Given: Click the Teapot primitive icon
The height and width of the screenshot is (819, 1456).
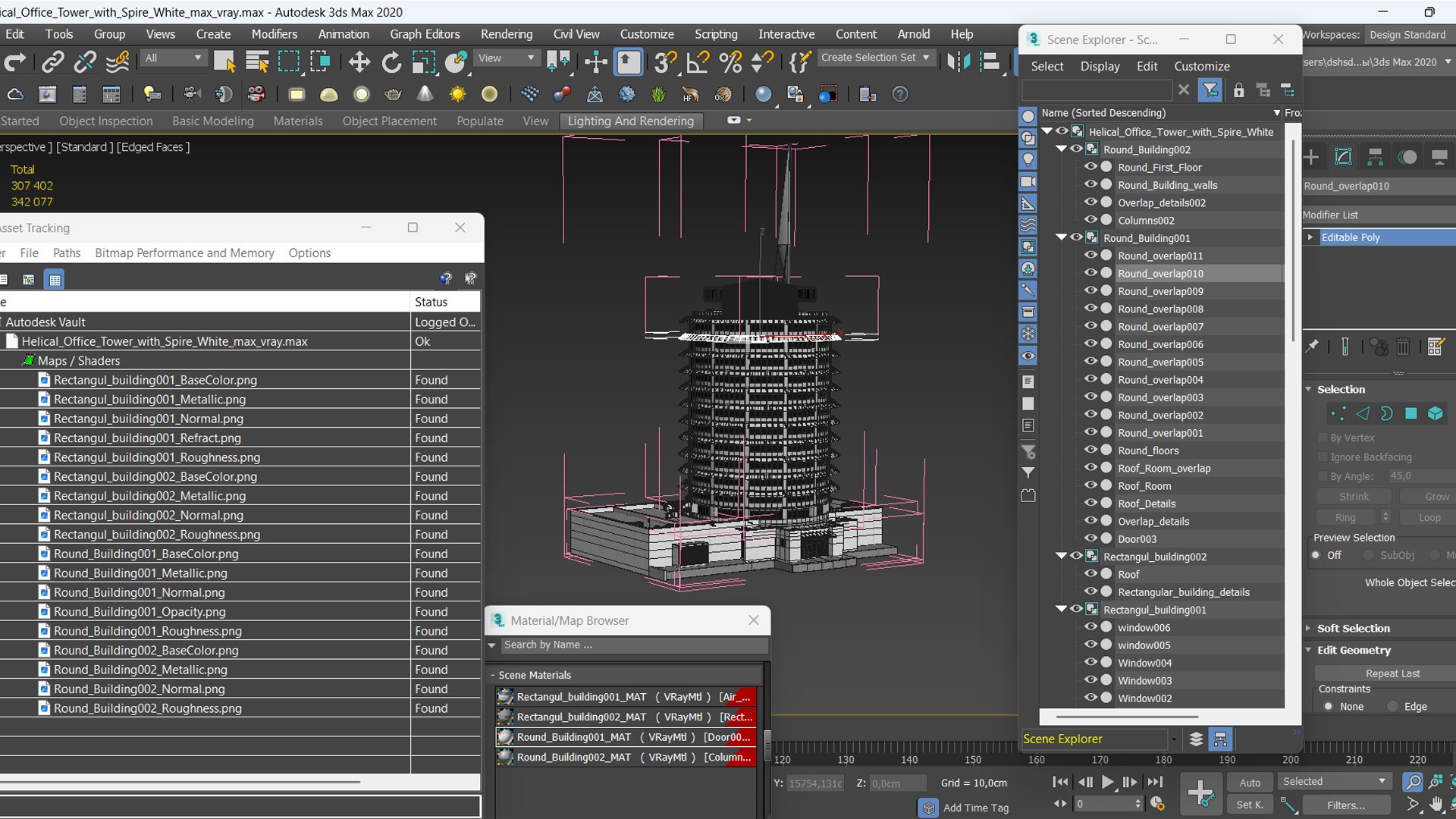Looking at the screenshot, I should (393, 95).
